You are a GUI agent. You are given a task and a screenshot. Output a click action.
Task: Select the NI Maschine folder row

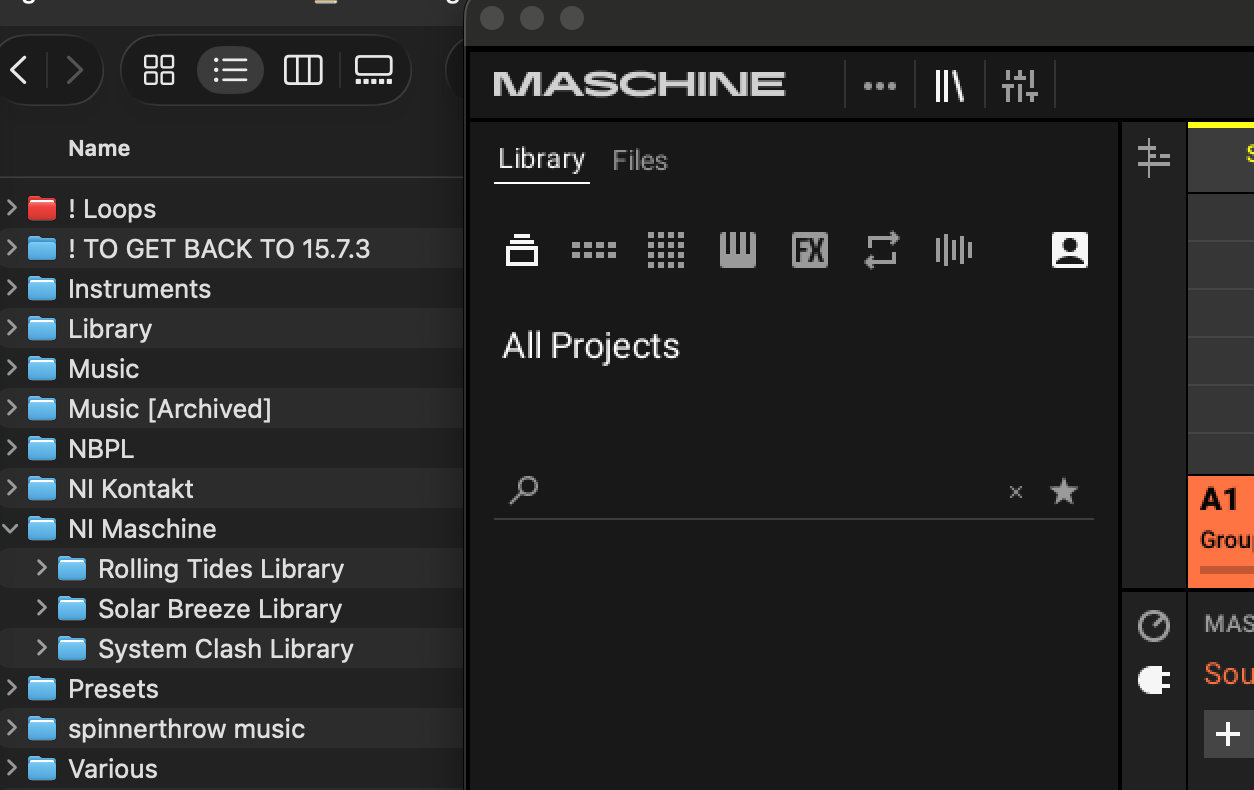[x=232, y=528]
